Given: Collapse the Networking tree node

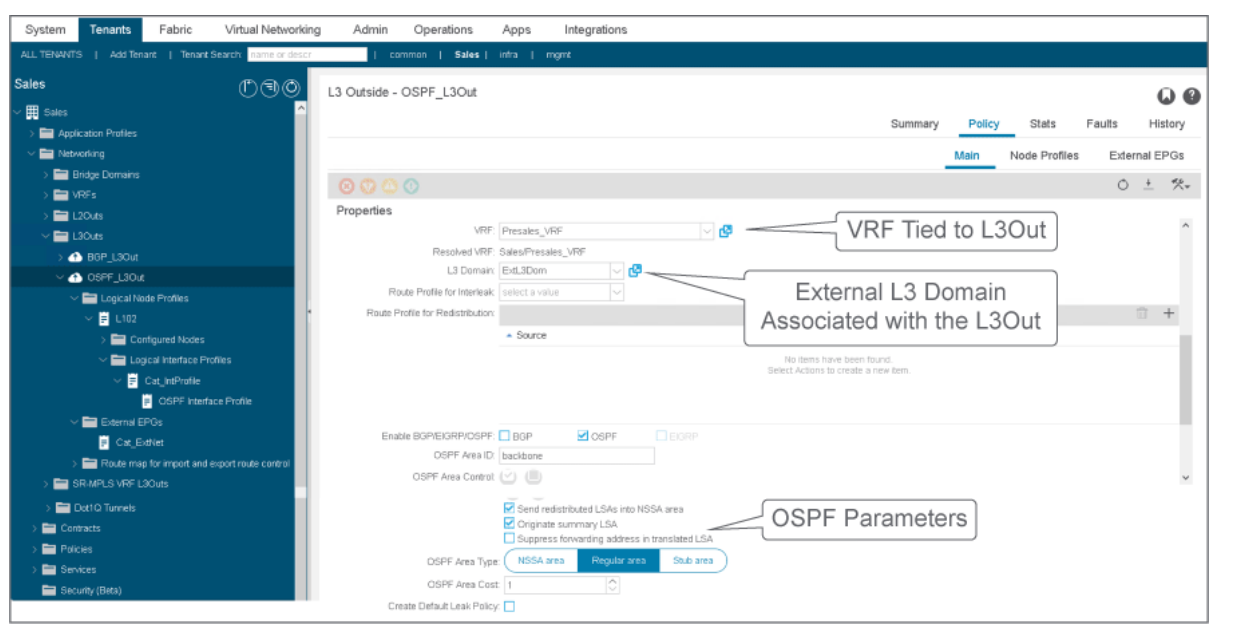Looking at the screenshot, I should click(32, 154).
